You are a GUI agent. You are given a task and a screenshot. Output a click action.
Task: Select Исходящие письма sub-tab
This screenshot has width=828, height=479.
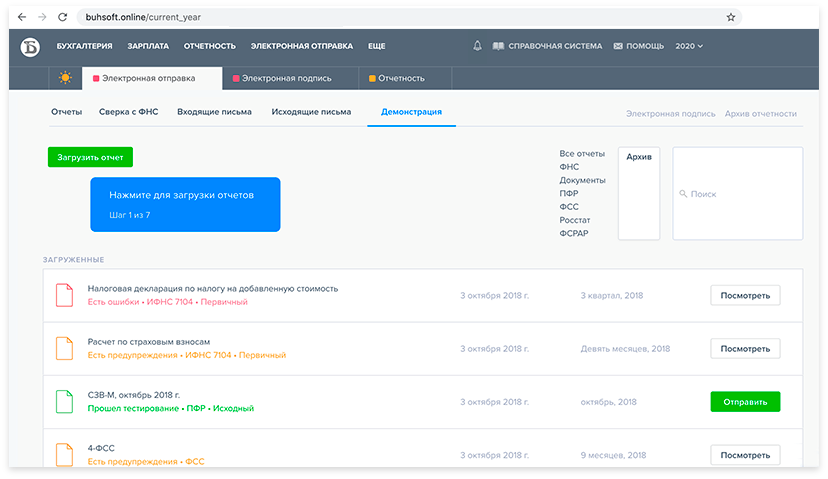coord(311,111)
